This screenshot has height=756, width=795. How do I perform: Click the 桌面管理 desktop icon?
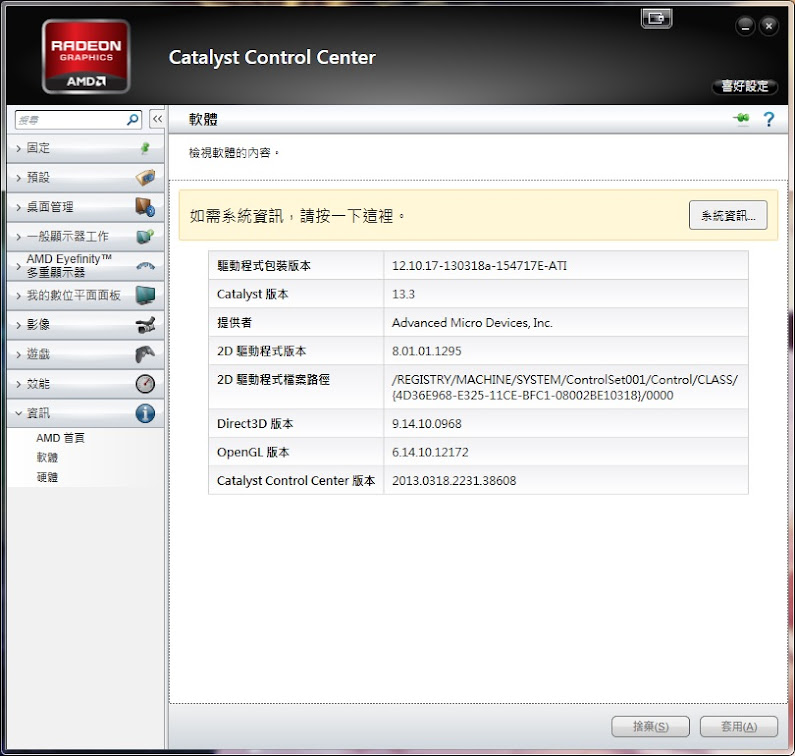coord(145,207)
